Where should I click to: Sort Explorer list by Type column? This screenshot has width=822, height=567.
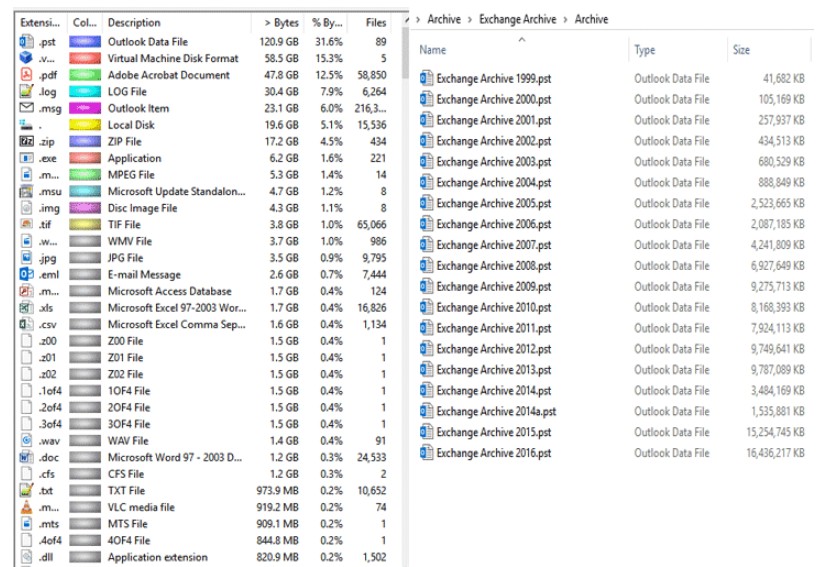(645, 50)
